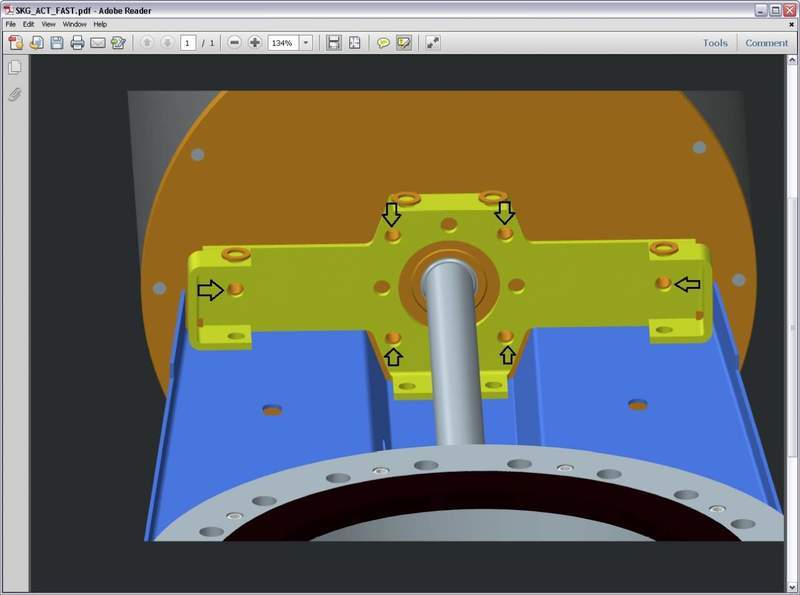Click the email envelope icon
This screenshot has width=800, height=595.
click(x=98, y=43)
